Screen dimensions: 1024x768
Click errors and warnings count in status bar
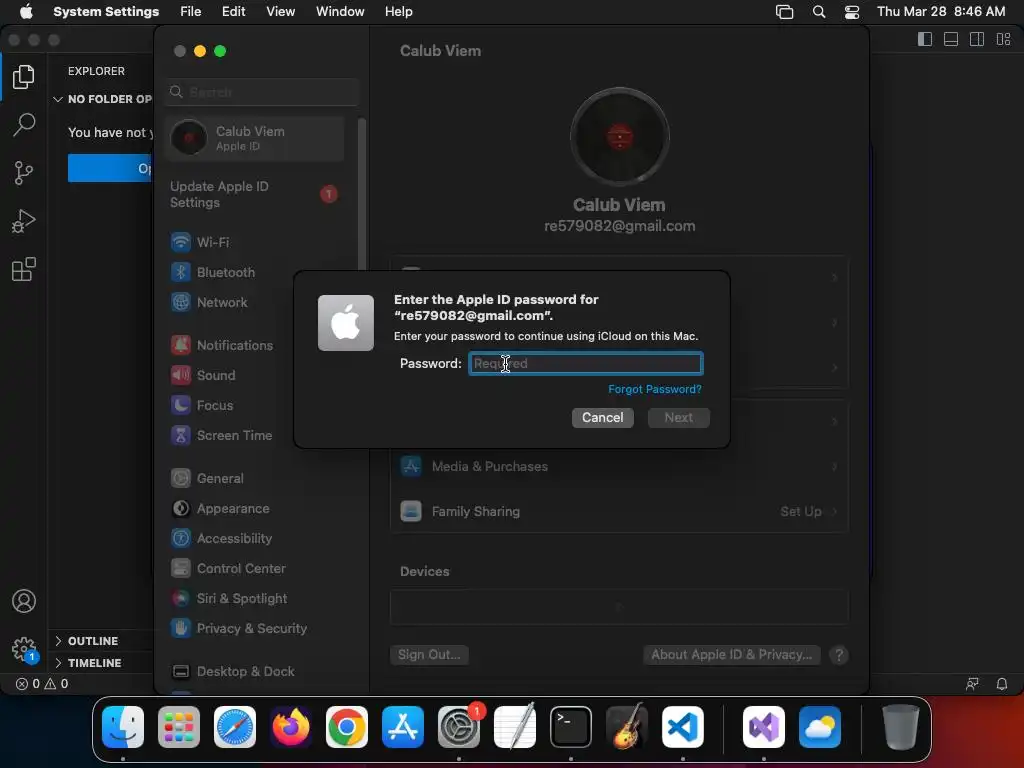42,684
